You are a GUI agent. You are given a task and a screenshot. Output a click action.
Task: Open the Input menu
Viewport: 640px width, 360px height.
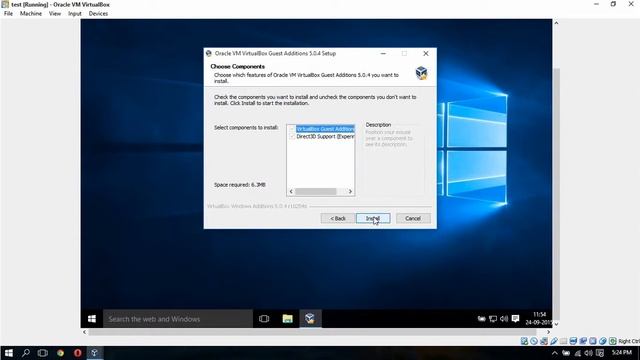tap(75, 13)
